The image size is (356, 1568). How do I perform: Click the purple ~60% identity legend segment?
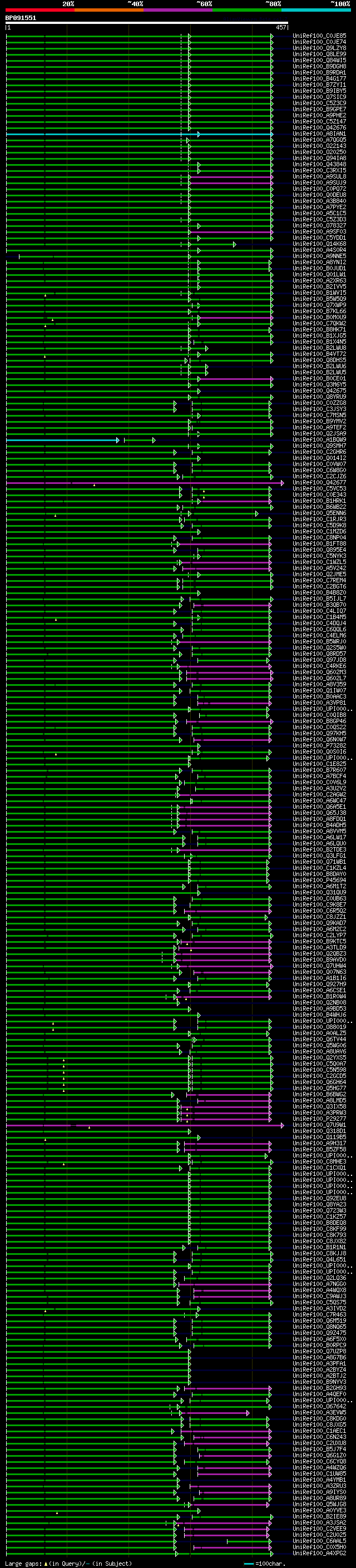tap(179, 10)
